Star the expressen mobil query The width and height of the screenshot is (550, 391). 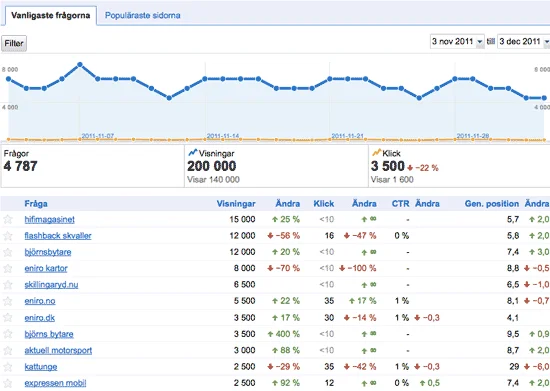[8, 383]
